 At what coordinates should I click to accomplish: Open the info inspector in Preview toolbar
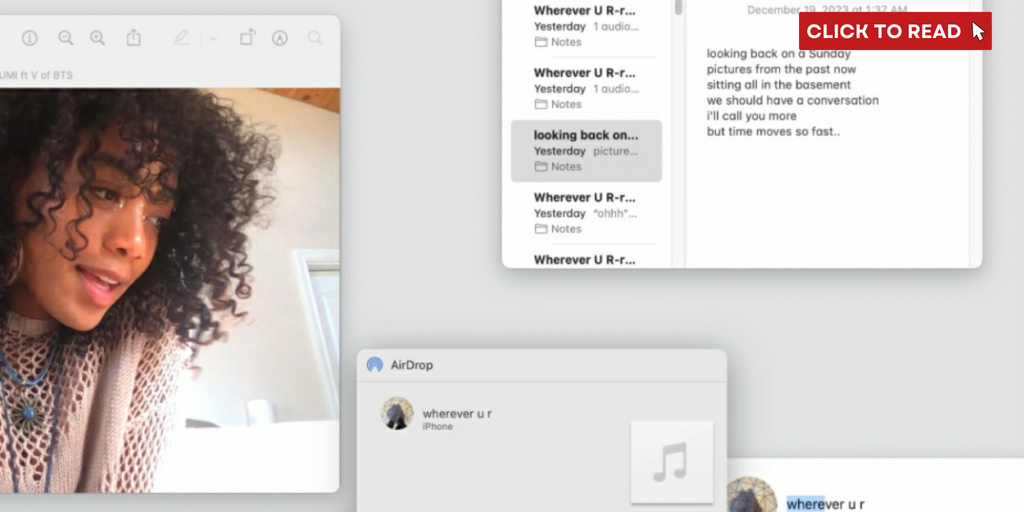[x=29, y=38]
